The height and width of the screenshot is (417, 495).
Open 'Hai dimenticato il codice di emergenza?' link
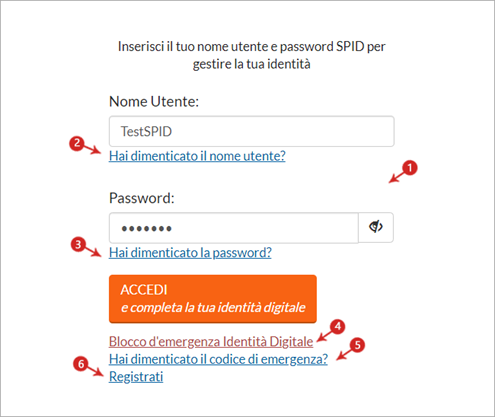point(218,359)
